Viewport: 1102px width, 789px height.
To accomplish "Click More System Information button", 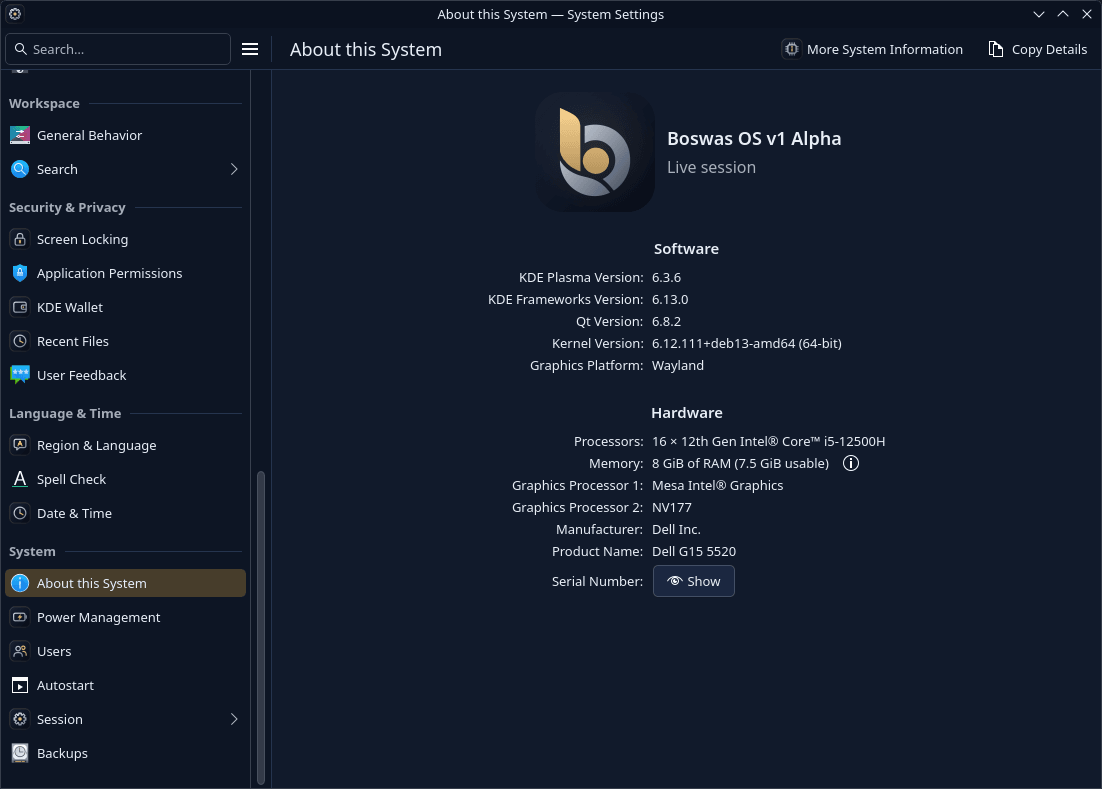I will (x=872, y=49).
